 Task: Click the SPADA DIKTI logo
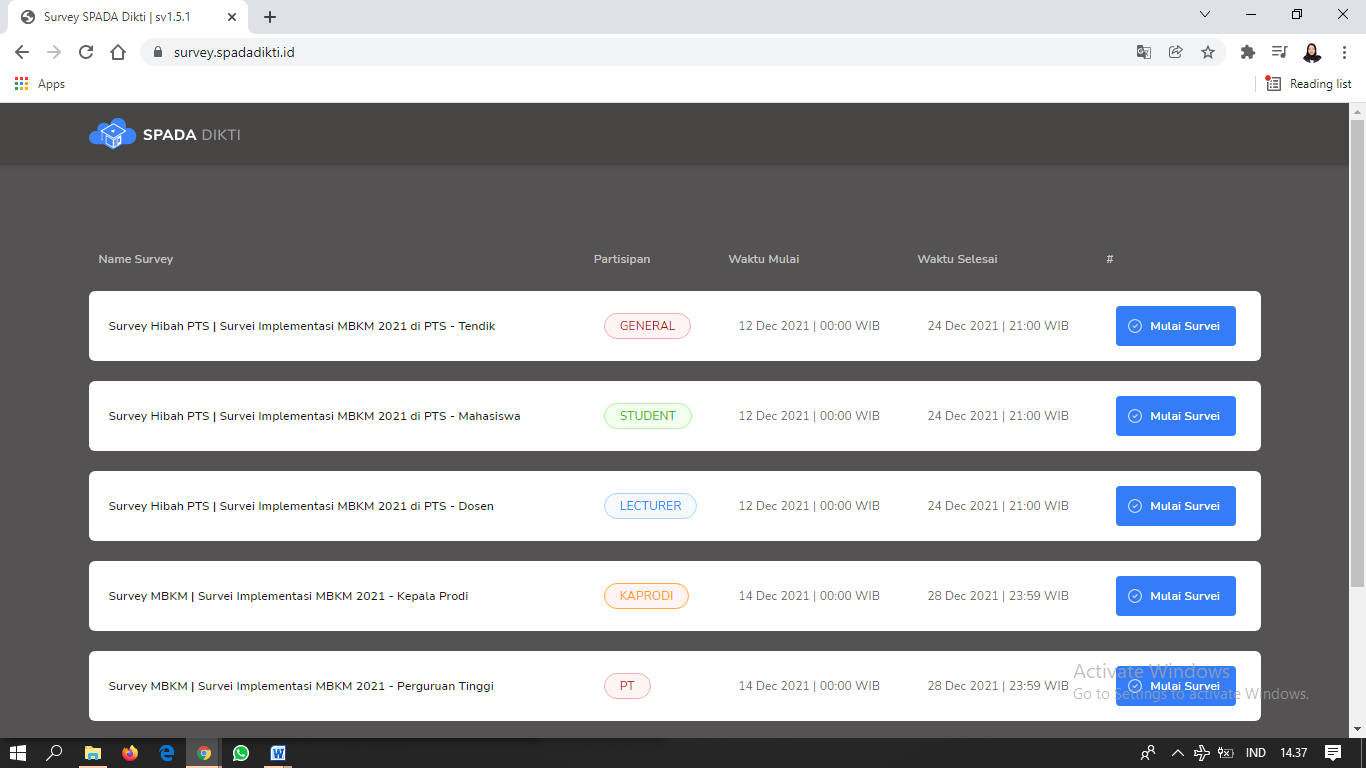[x=165, y=134]
